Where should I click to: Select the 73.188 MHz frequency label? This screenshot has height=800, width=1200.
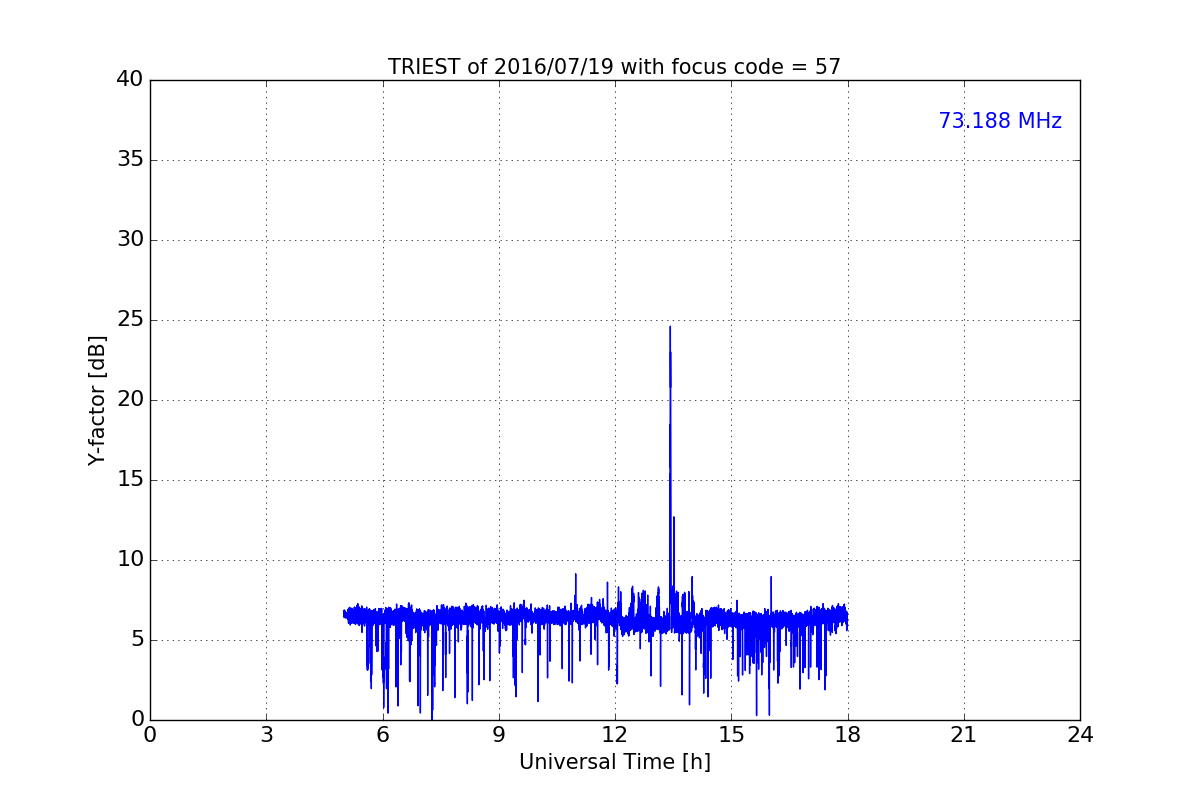click(1000, 121)
